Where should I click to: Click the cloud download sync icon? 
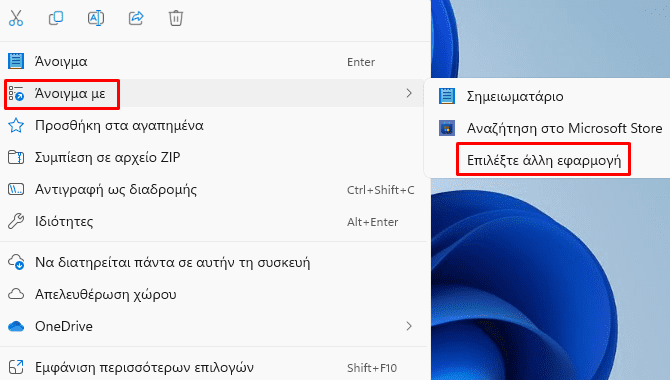[x=16, y=262]
